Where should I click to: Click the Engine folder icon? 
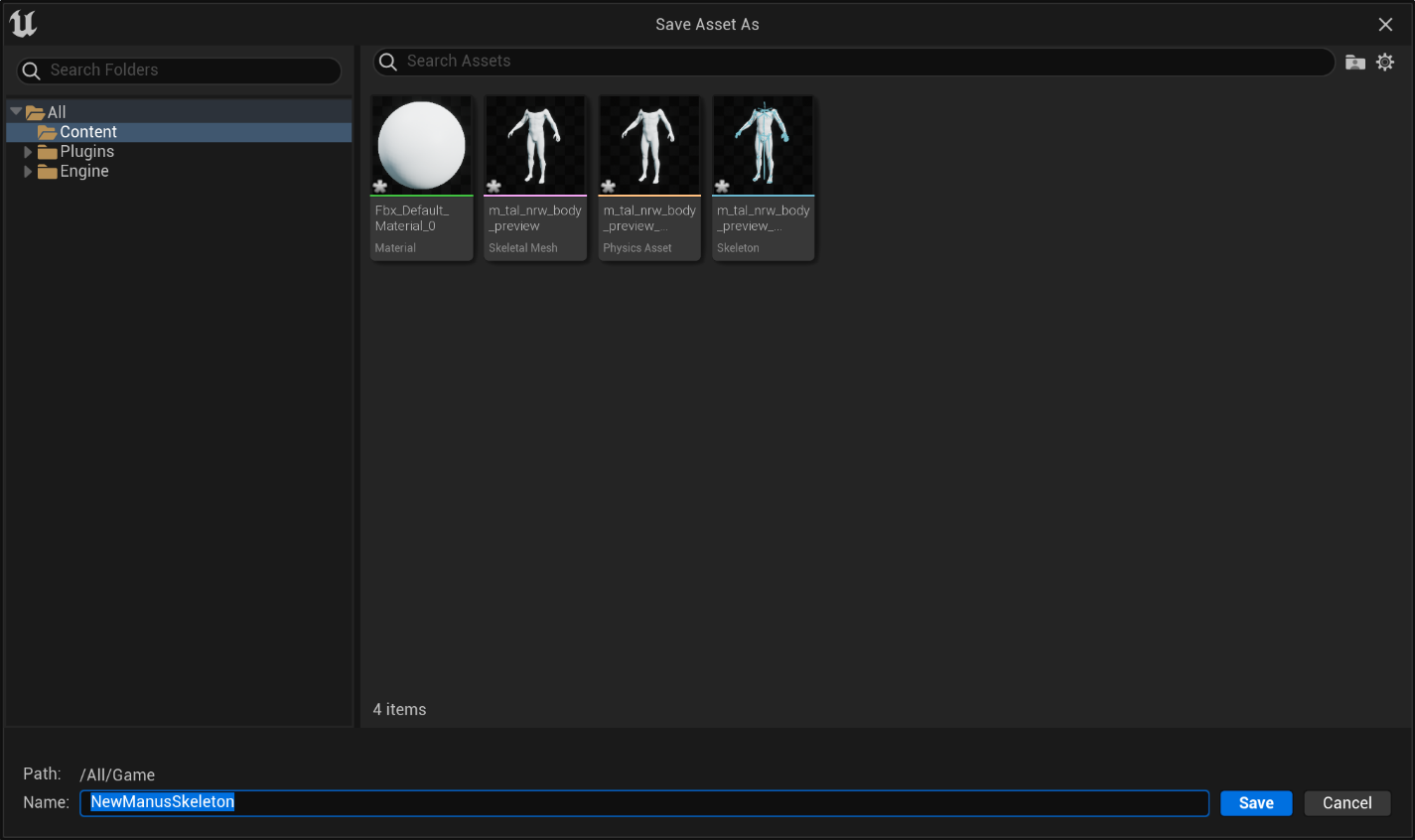tap(47, 172)
